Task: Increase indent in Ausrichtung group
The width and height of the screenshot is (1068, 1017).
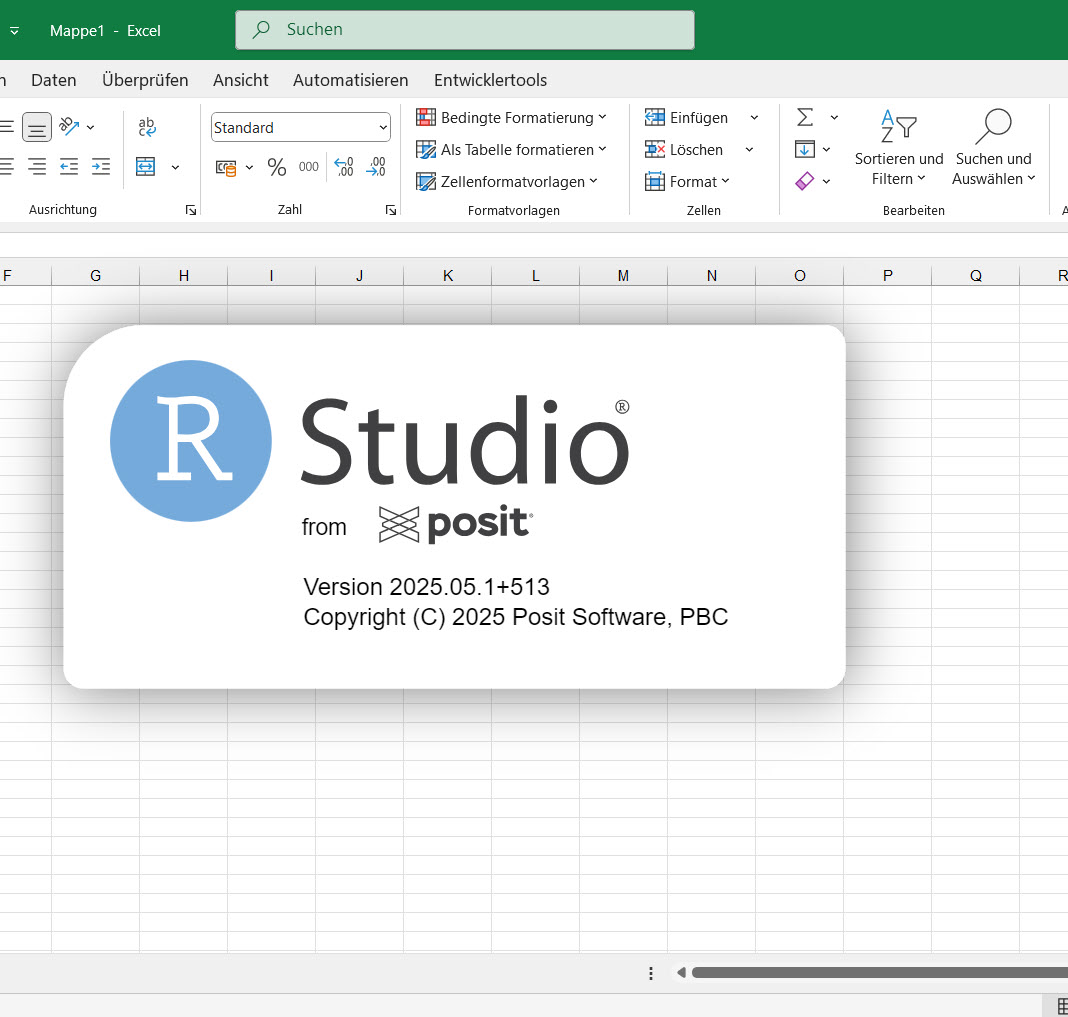Action: 101,166
